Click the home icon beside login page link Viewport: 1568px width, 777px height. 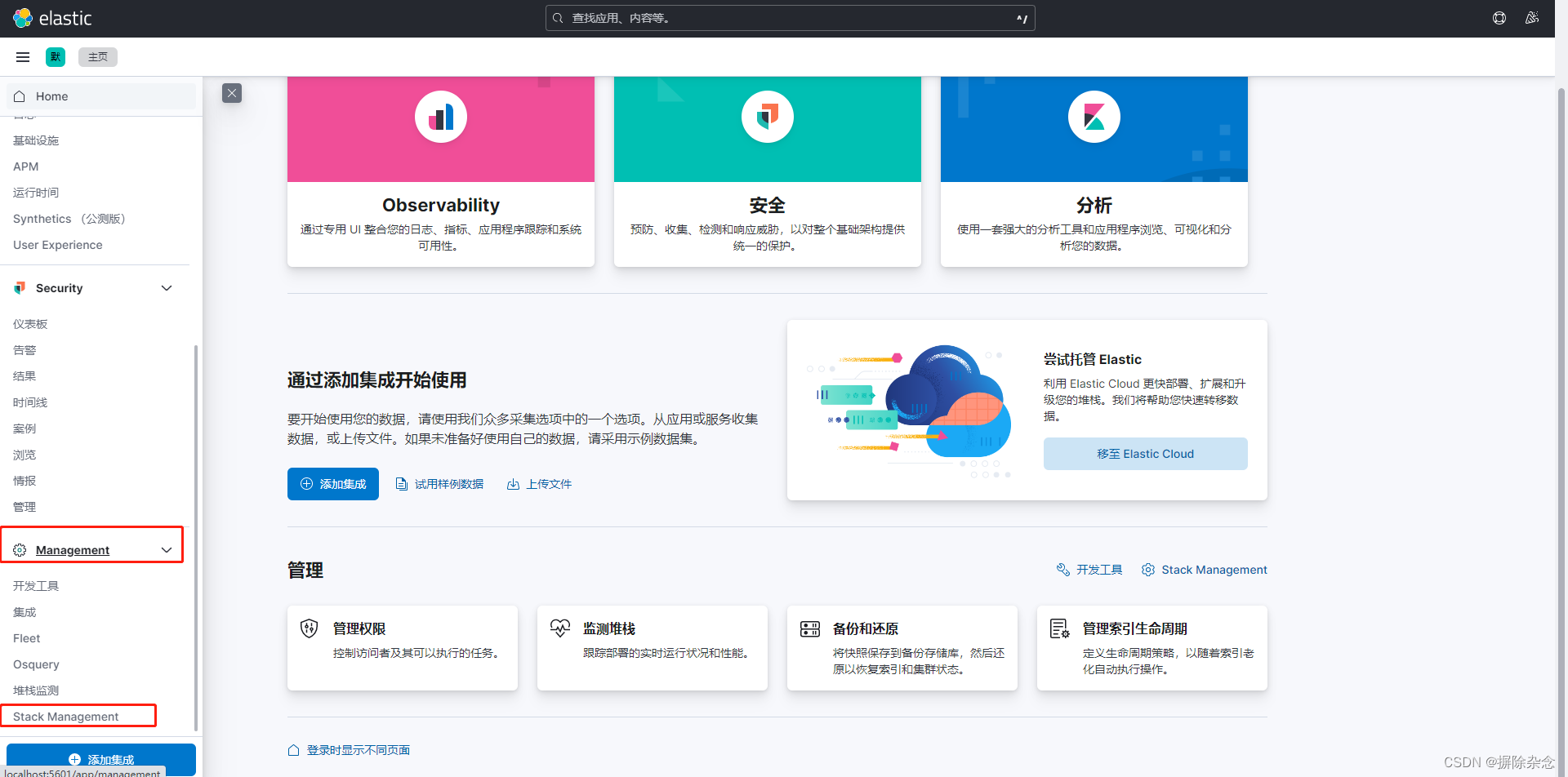pos(294,750)
